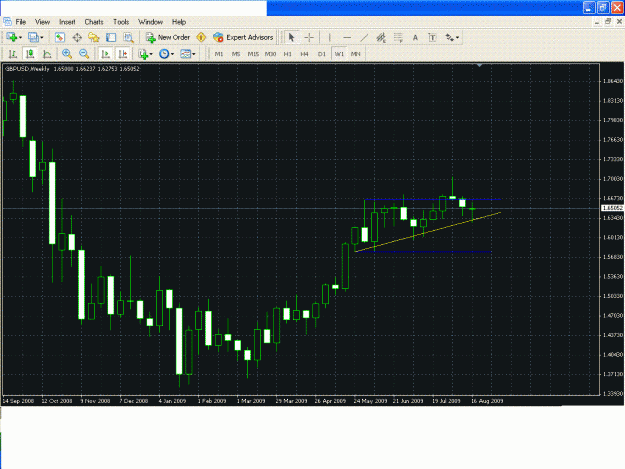Open the Data Window crosshair-target icon
Screen dimensions: 625x469
point(77,37)
